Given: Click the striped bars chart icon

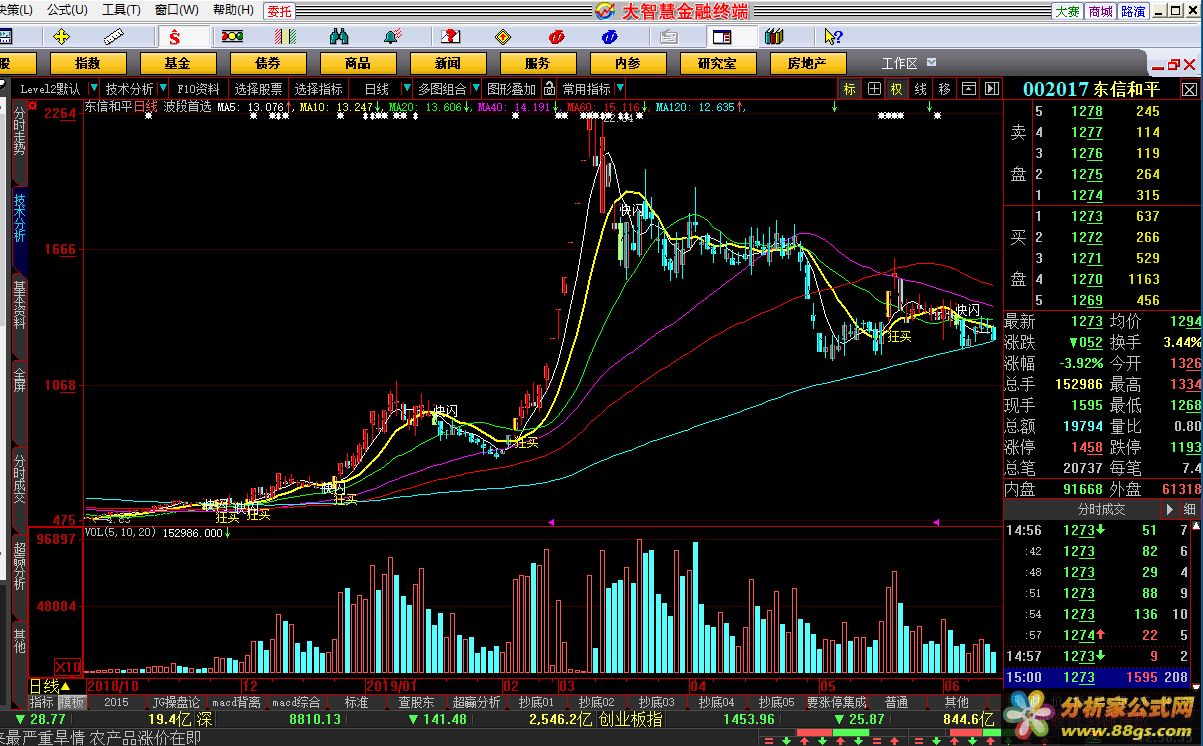Looking at the screenshot, I should point(286,37).
